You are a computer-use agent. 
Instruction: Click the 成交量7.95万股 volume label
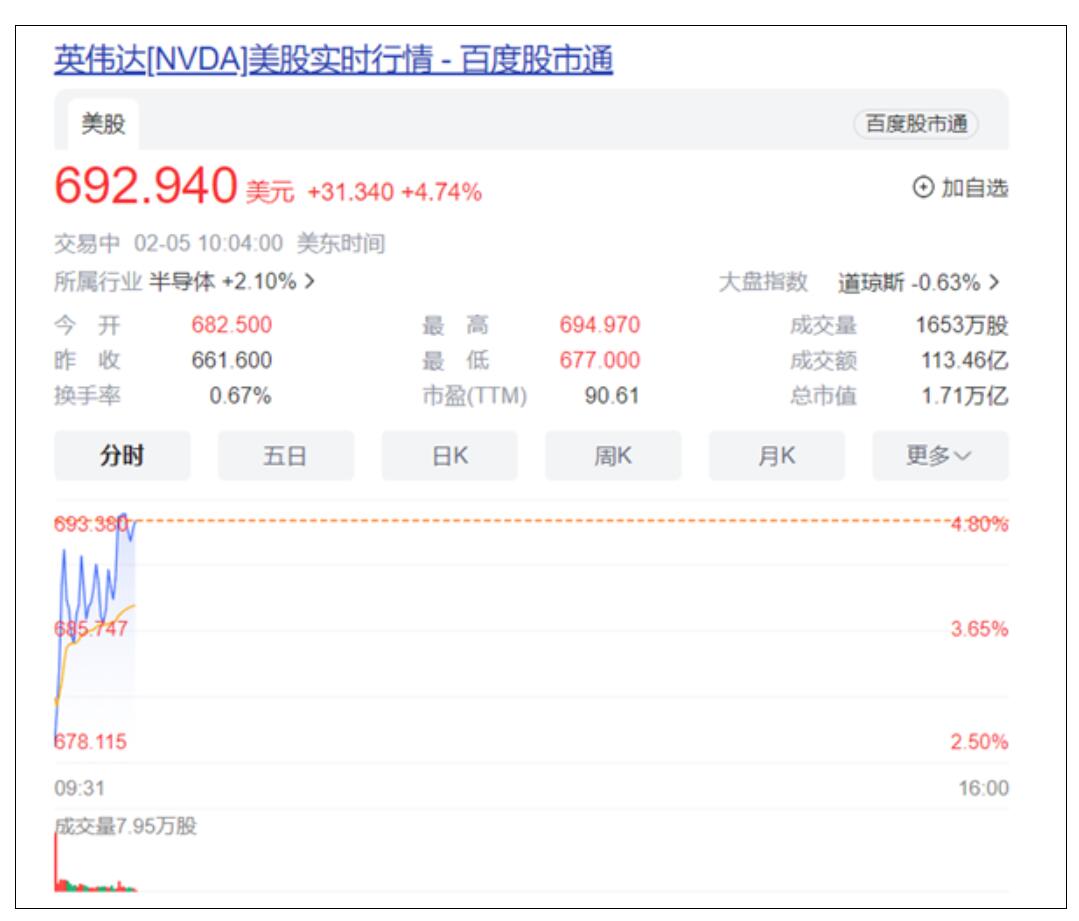[x=125, y=826]
